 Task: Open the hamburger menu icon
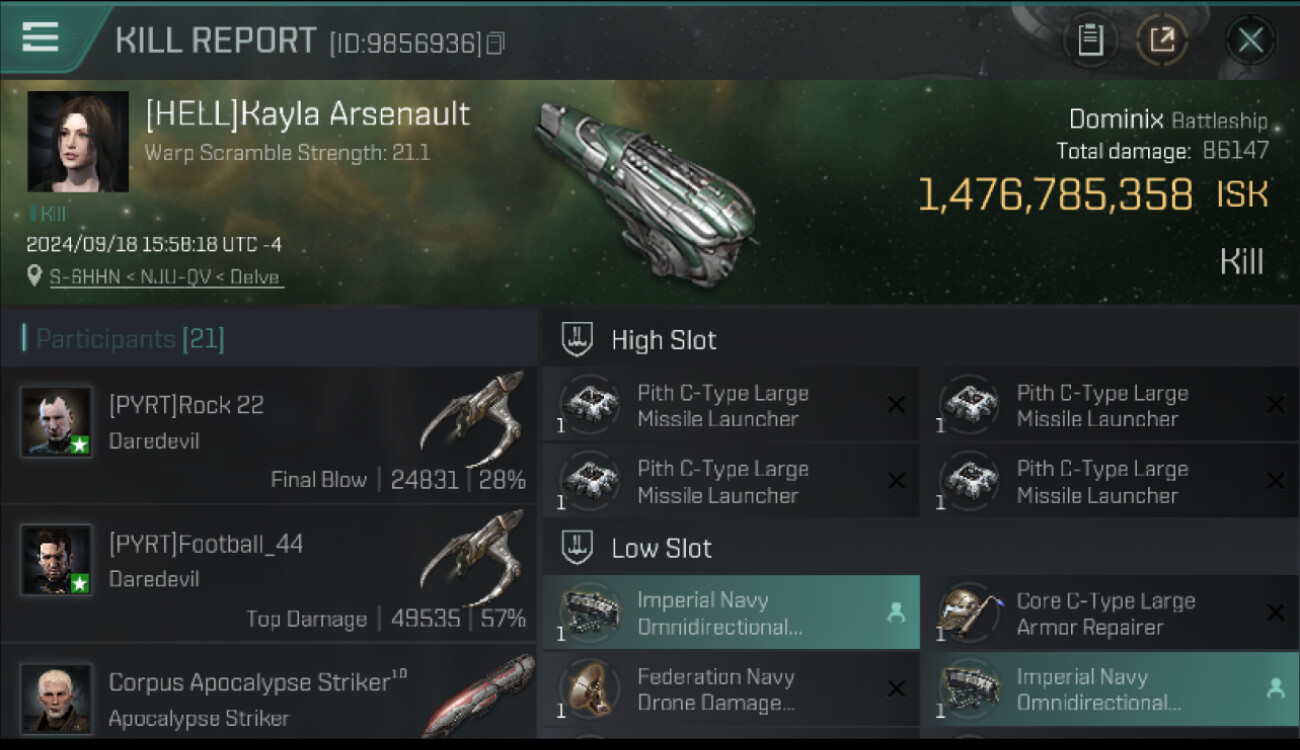click(x=40, y=38)
